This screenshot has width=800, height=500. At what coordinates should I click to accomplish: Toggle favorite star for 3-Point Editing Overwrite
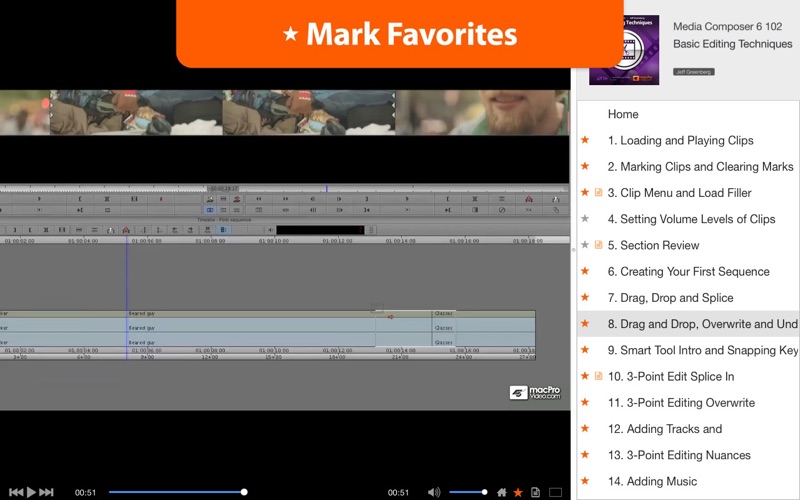pos(585,402)
